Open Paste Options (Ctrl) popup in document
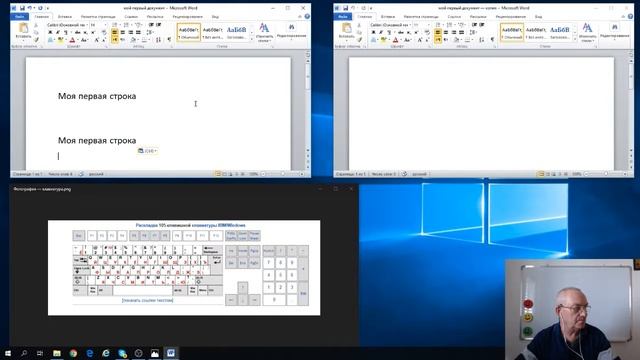 pyautogui.click(x=147, y=151)
